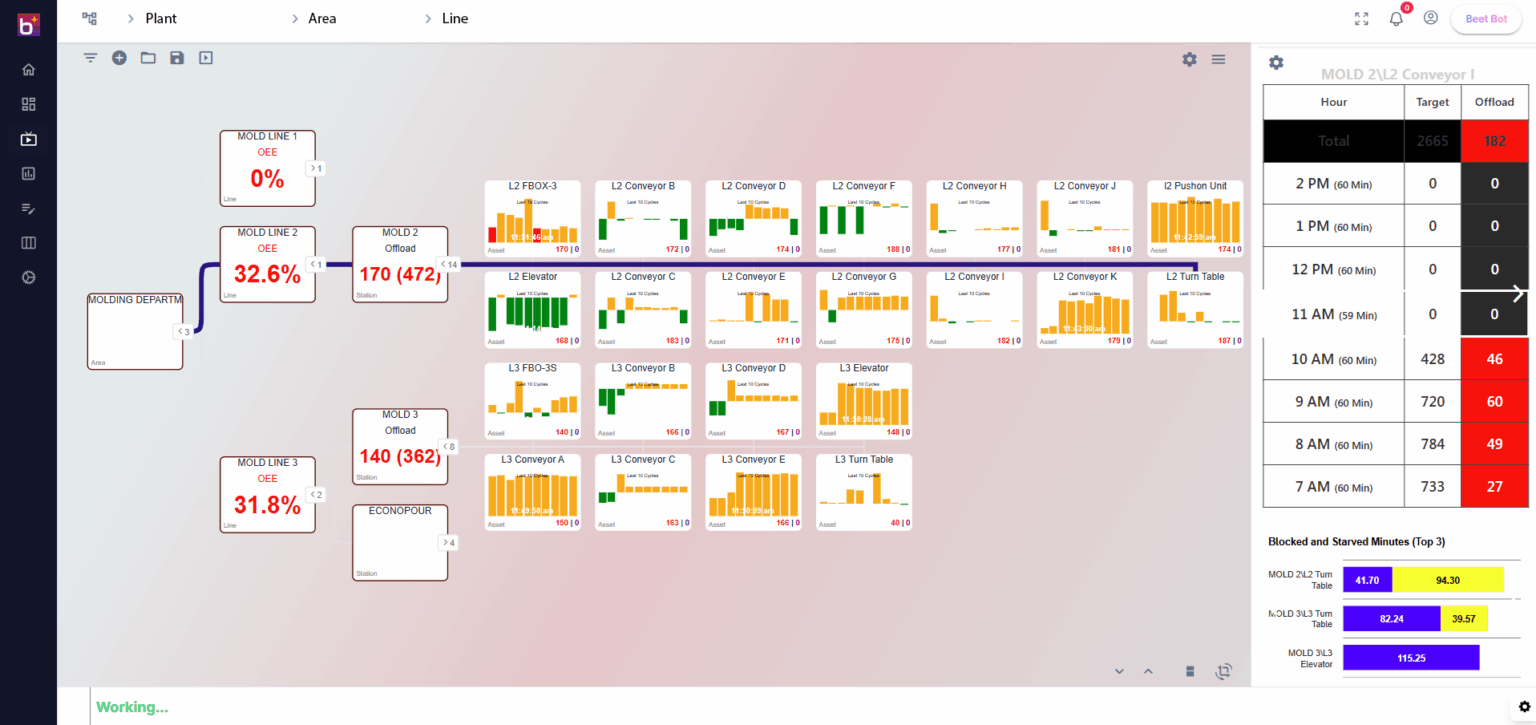
Task: Click the Line breadcrumb
Action: (454, 18)
